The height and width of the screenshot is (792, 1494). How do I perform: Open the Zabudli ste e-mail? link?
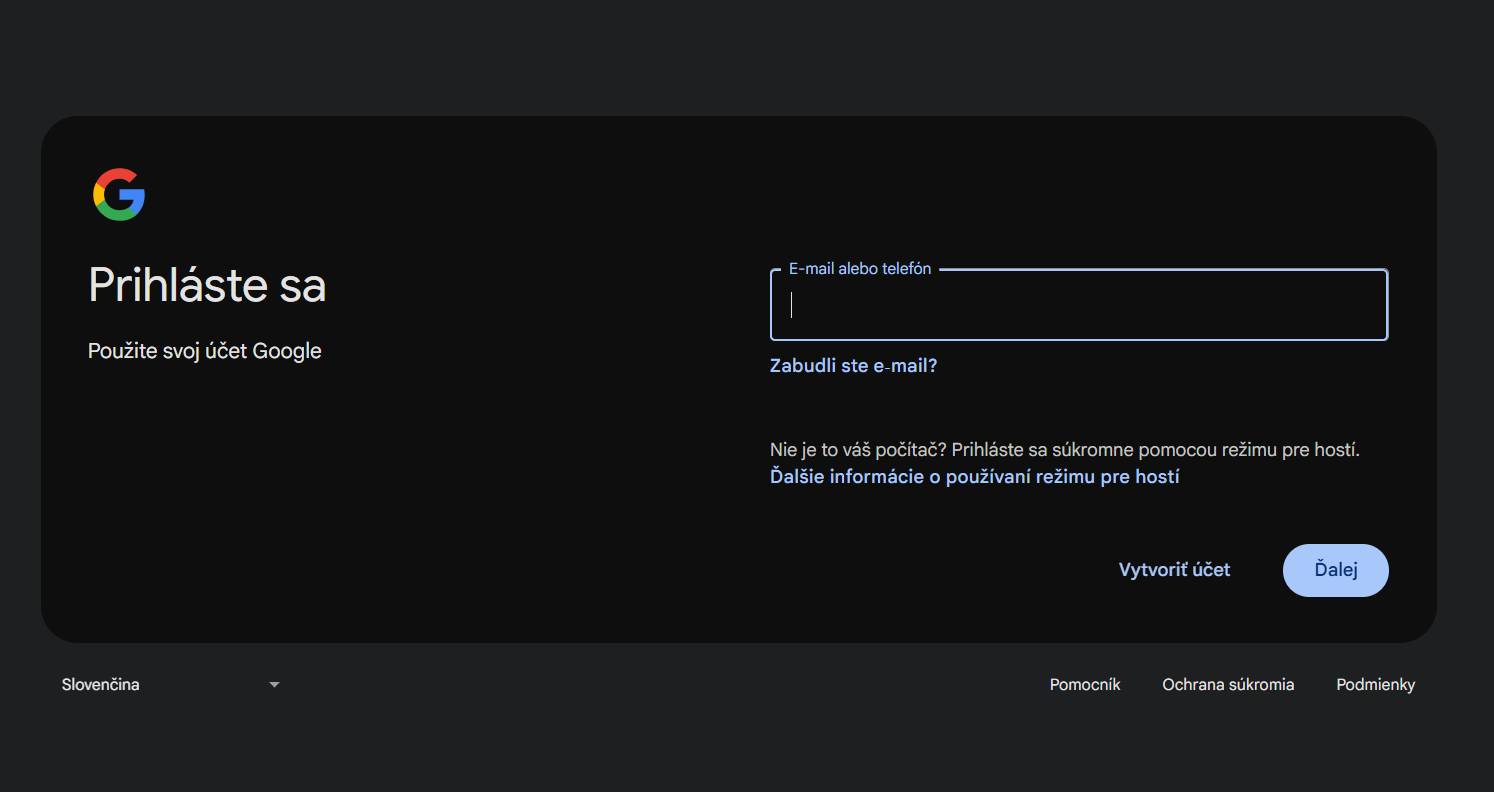click(853, 366)
